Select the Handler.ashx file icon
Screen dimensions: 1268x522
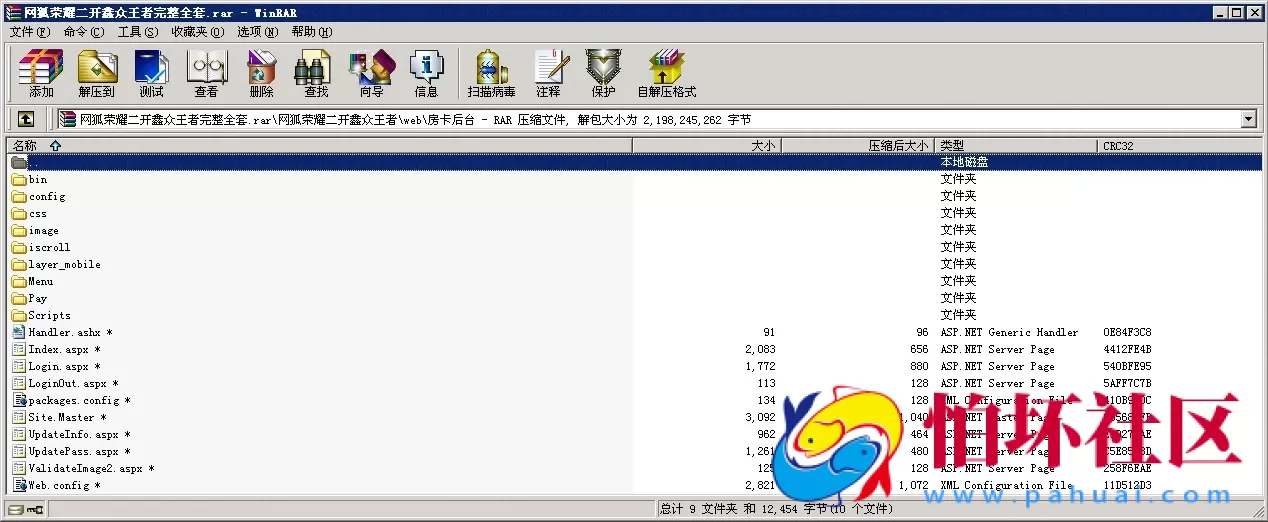[19, 332]
